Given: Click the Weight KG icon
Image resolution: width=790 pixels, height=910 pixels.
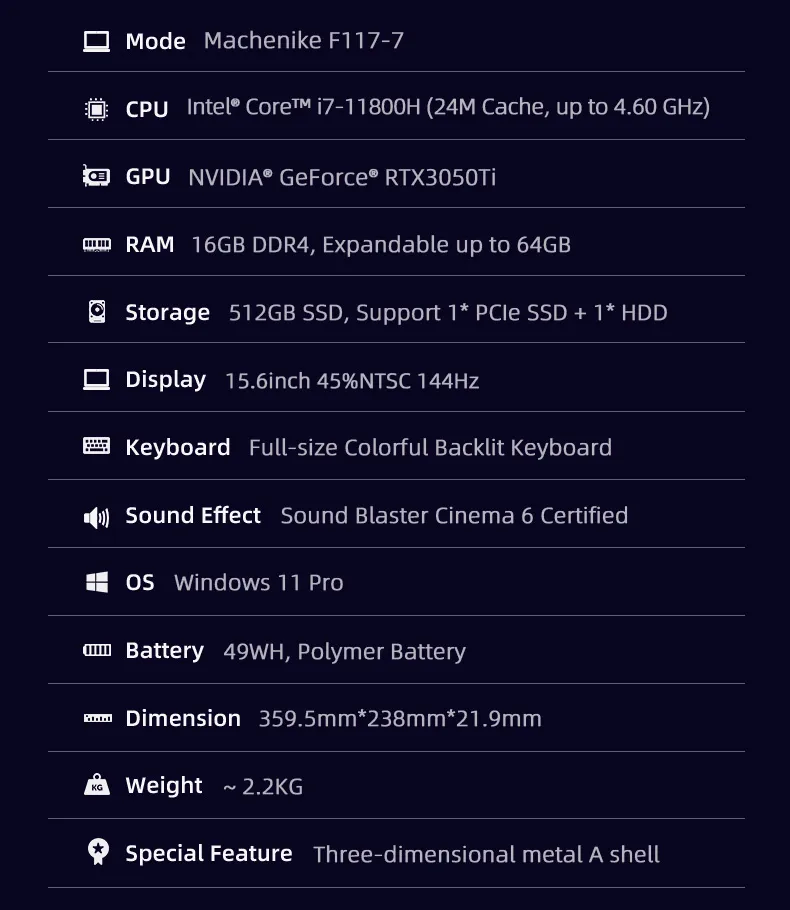Looking at the screenshot, I should click(97, 785).
